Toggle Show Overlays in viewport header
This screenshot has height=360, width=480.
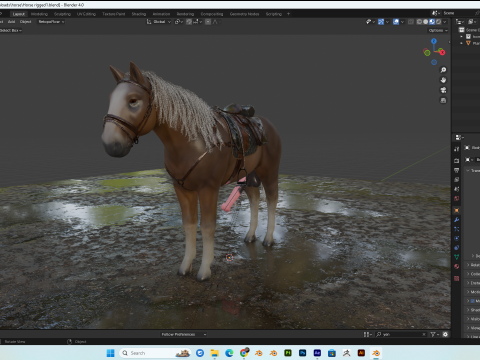coord(396,22)
